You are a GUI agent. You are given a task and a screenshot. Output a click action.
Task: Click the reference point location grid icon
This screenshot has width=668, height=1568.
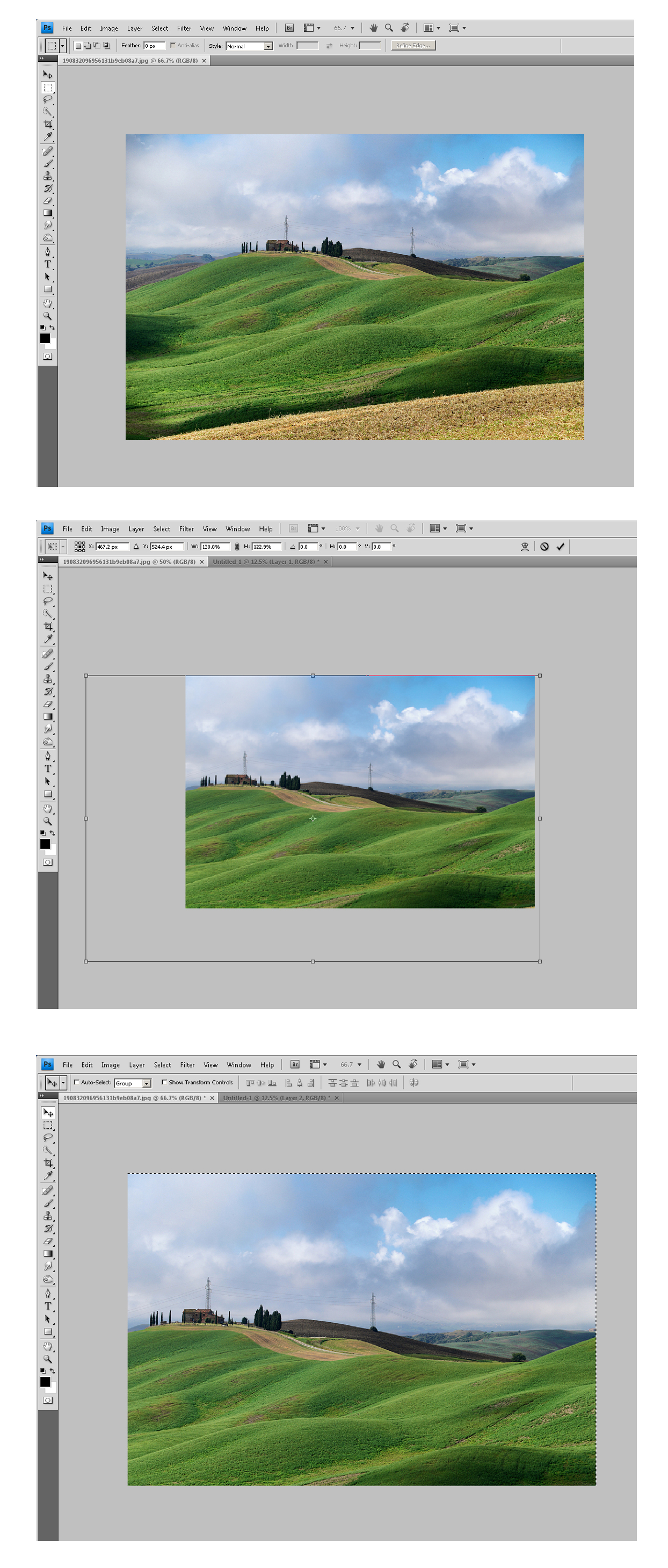[x=80, y=547]
